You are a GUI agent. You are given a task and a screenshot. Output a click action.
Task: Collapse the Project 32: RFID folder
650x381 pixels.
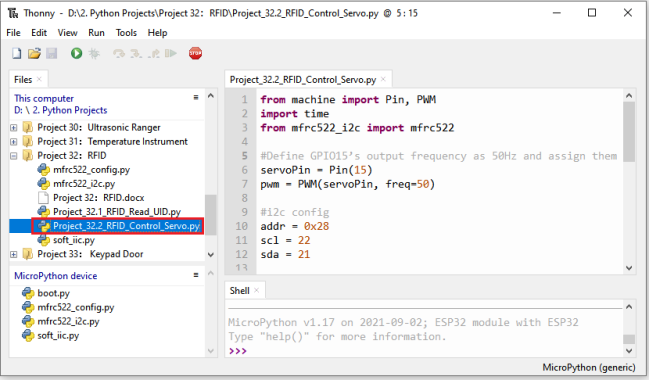tap(14, 156)
